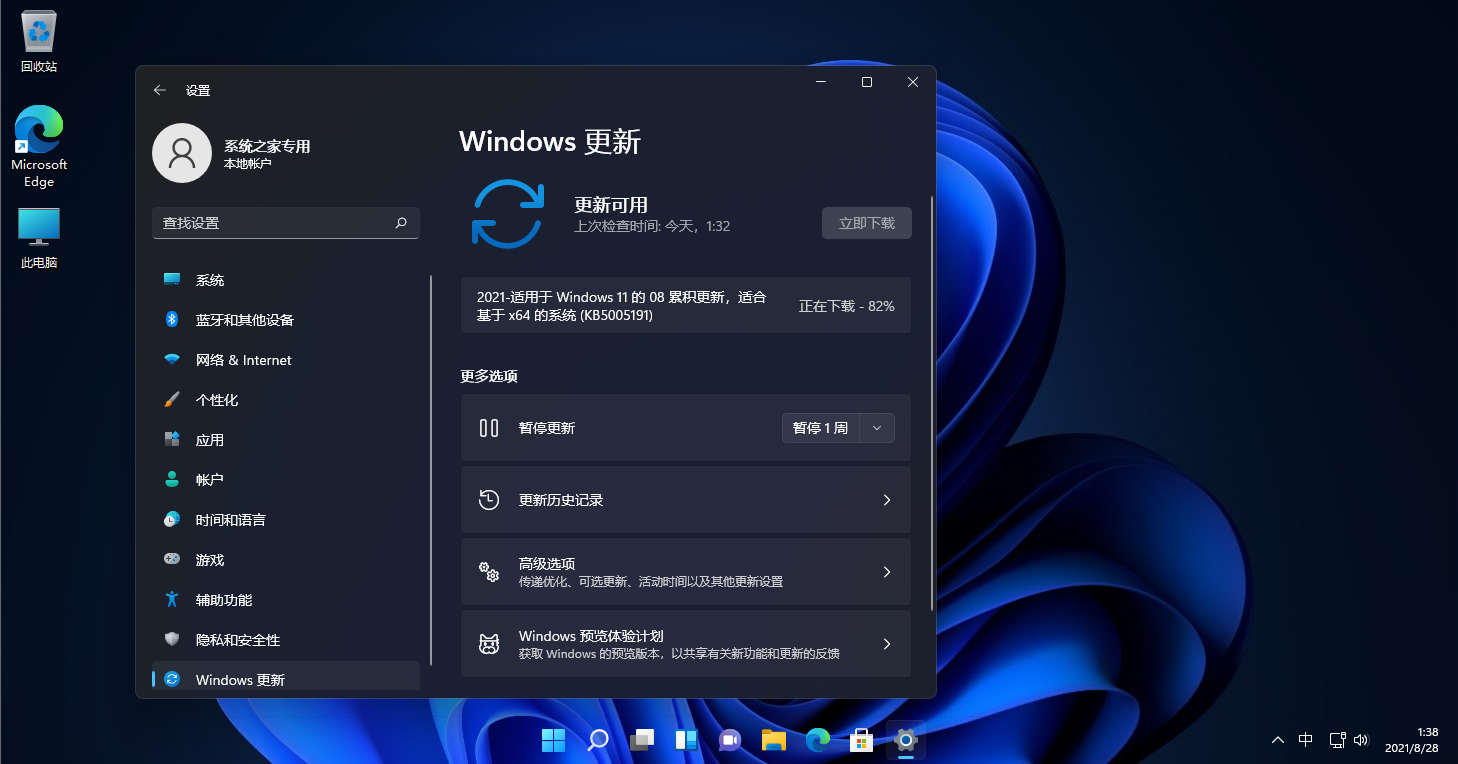Click the pause icon beside 暂停更新
The width and height of the screenshot is (1458, 764).
click(x=489, y=428)
